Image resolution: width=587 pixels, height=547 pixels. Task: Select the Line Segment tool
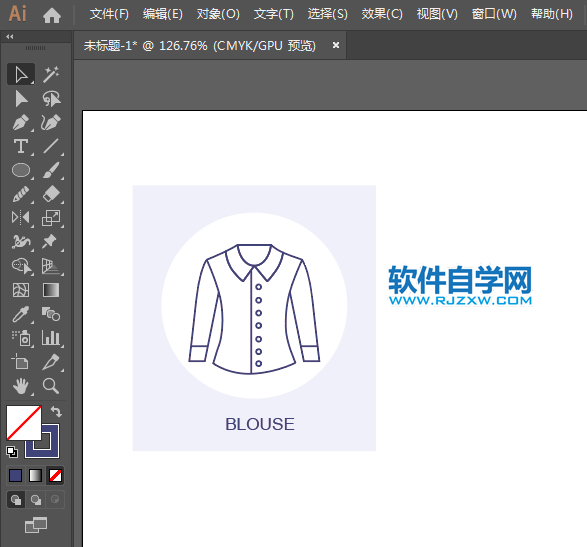point(51,146)
